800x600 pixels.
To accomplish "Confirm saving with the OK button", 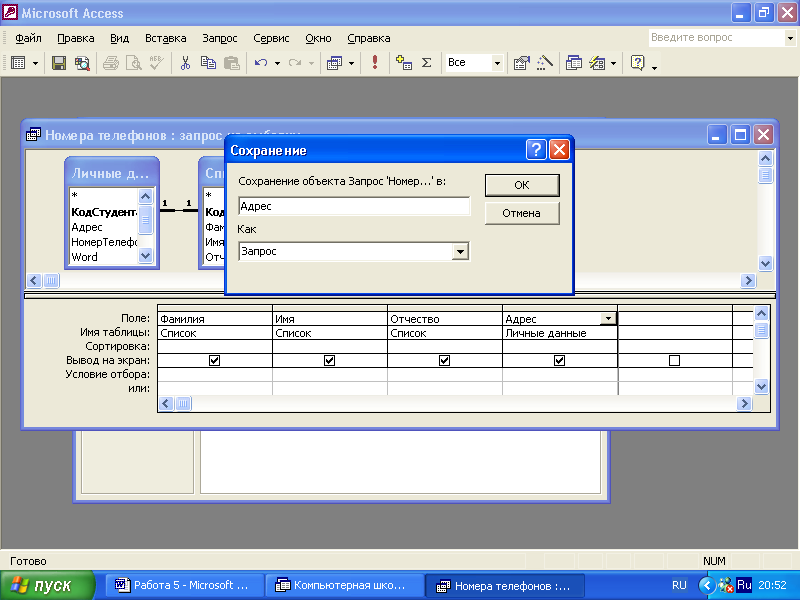I will click(x=522, y=185).
